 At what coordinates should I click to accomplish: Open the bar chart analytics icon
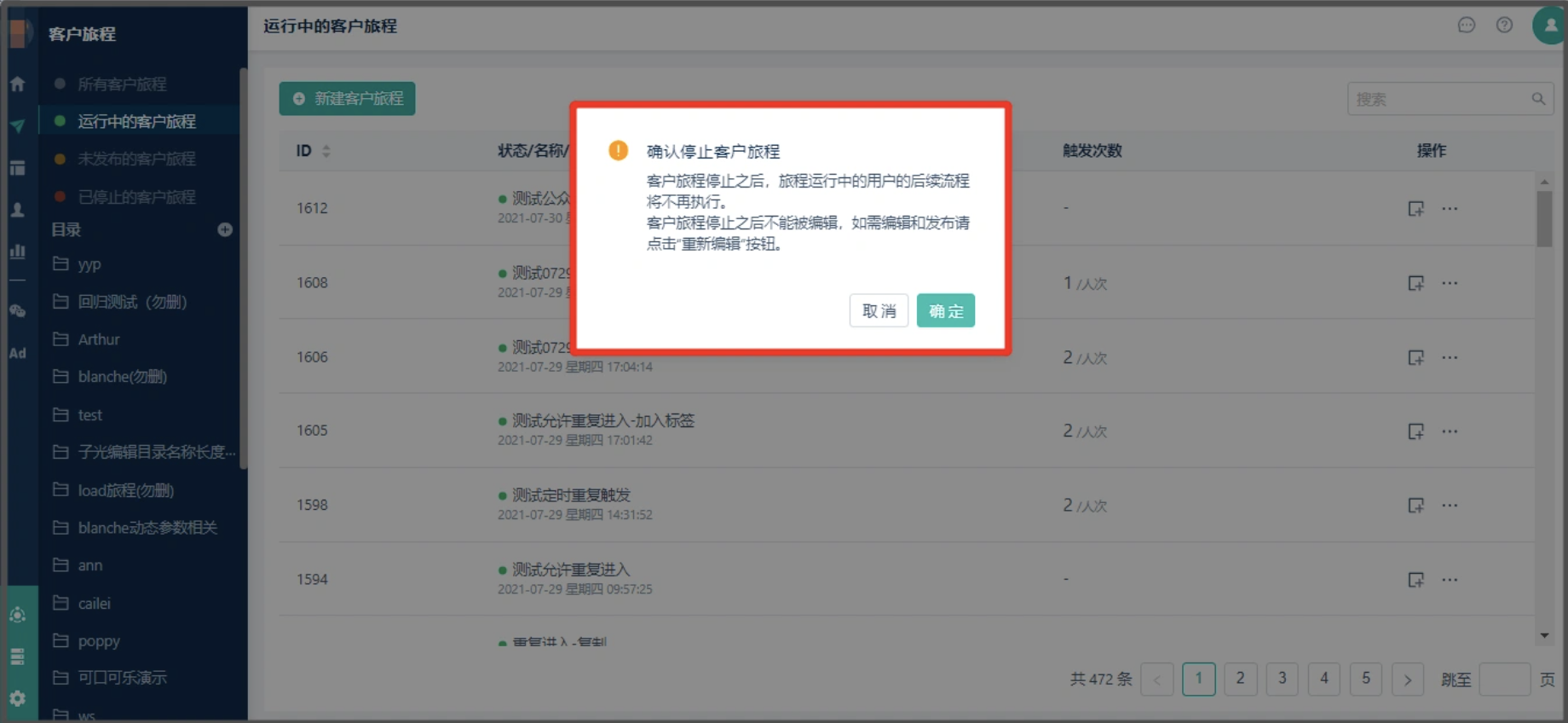(x=17, y=252)
